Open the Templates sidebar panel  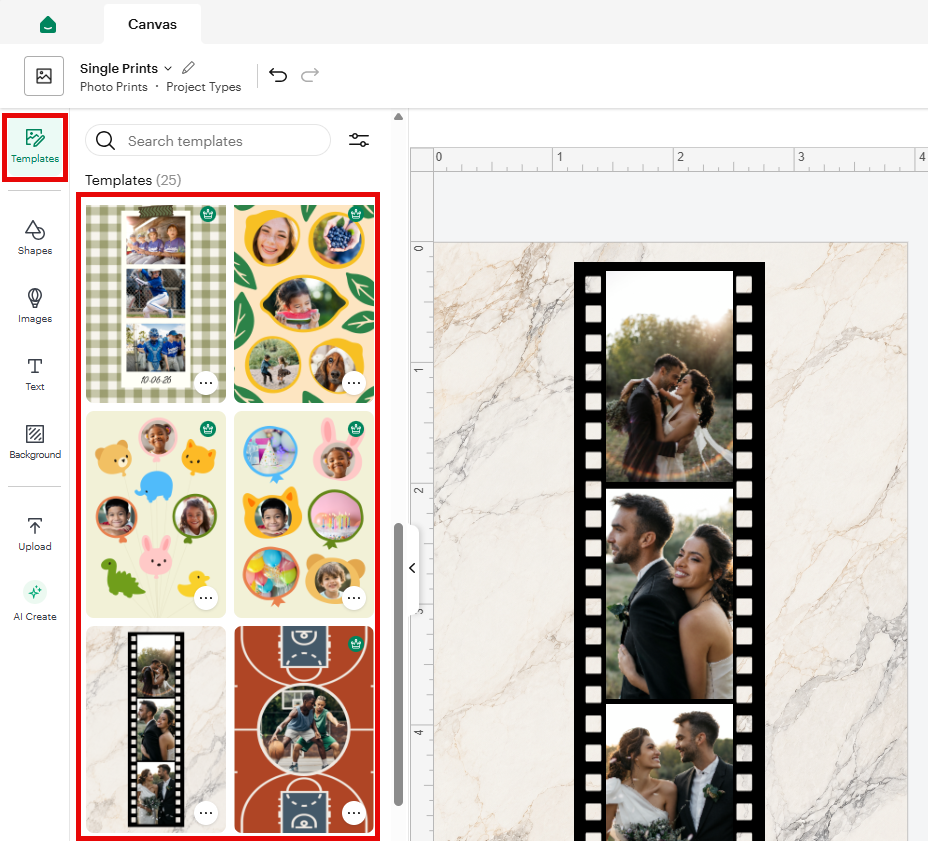click(35, 147)
